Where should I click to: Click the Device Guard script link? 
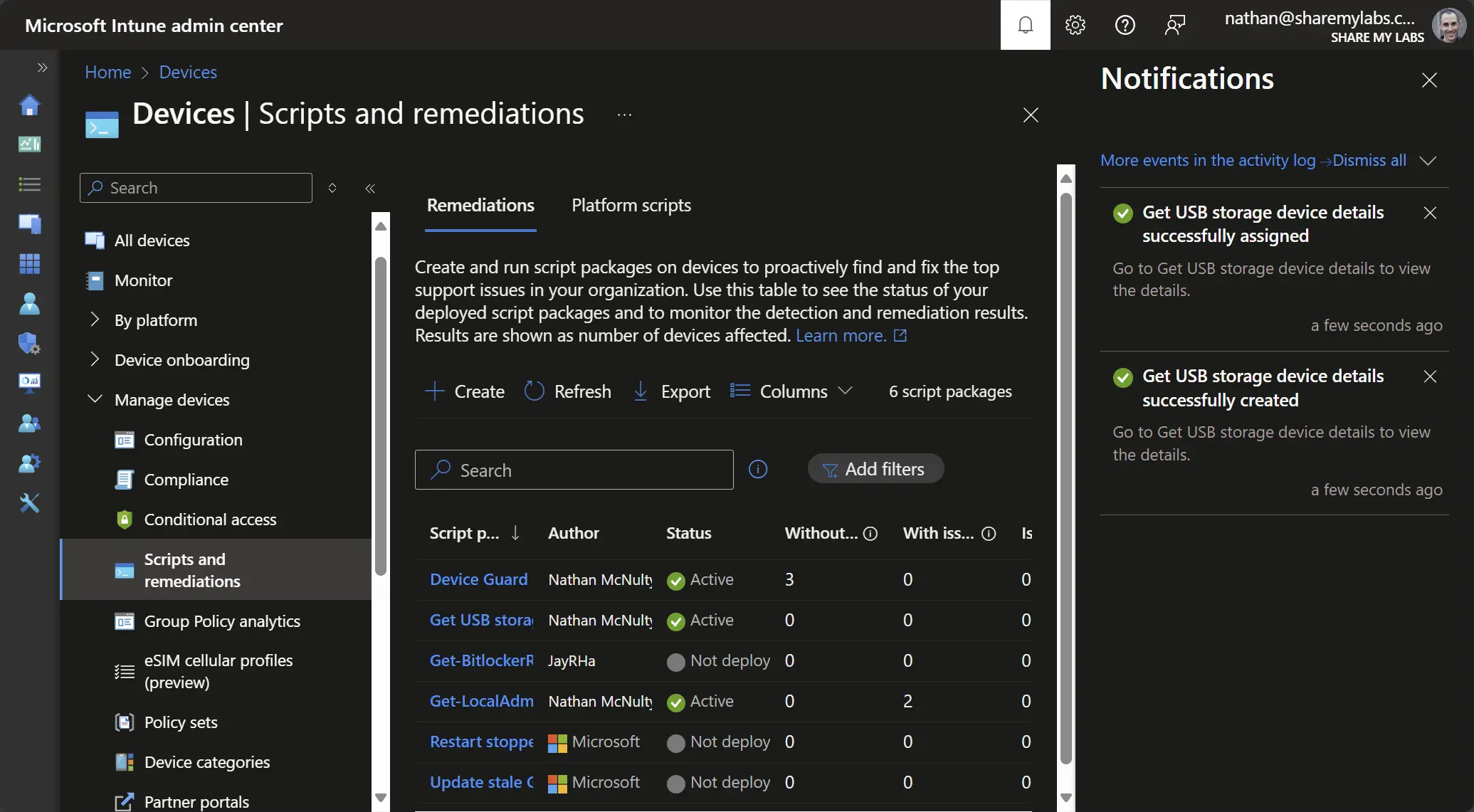(478, 579)
